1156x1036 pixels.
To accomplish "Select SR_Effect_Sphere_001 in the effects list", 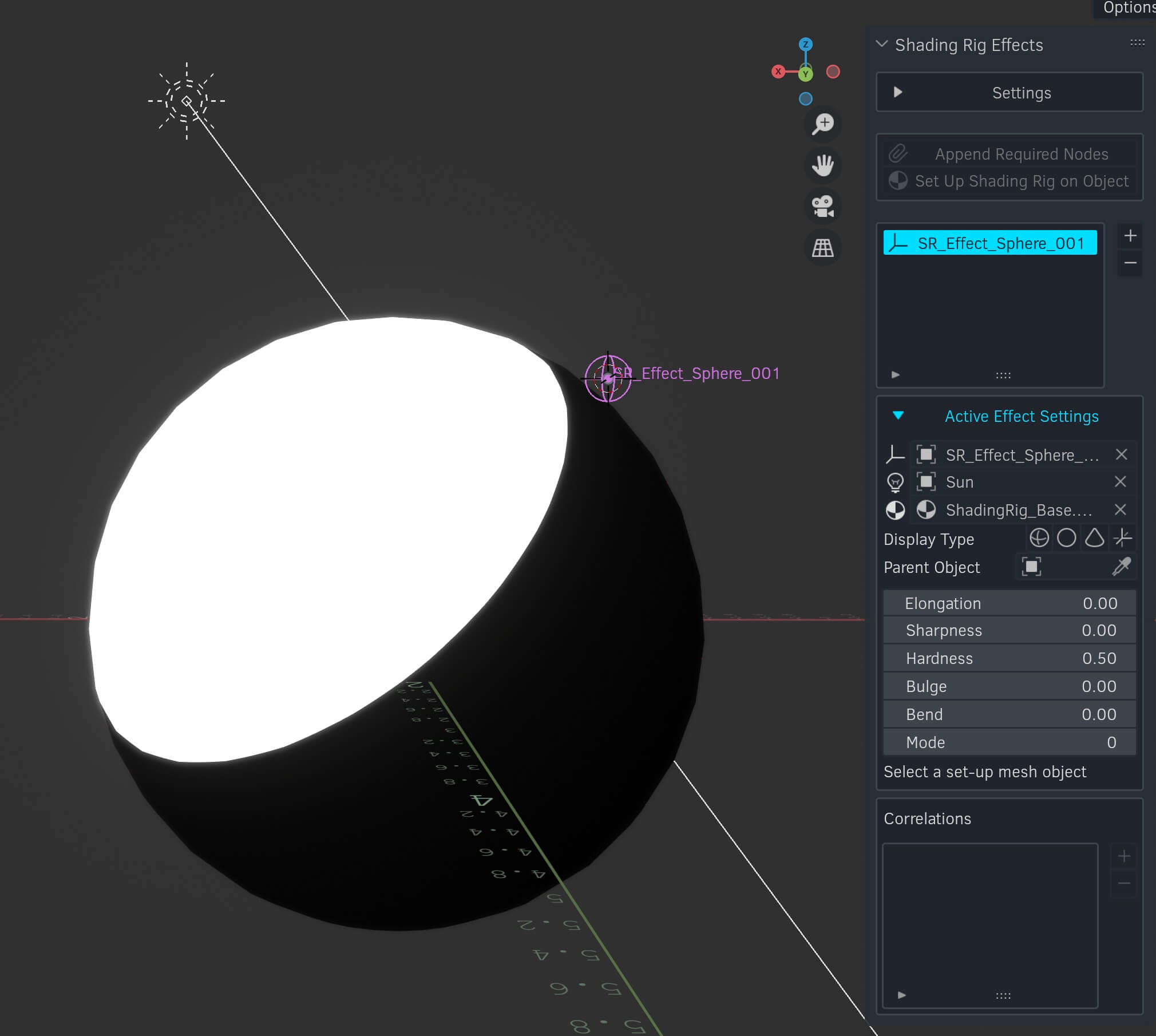I will tap(990, 243).
